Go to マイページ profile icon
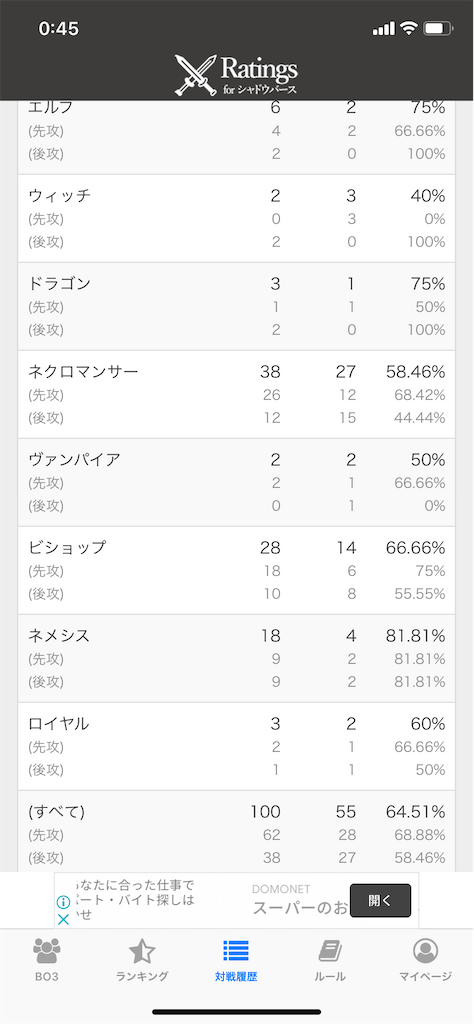This screenshot has height=1024, width=474. (x=425, y=951)
